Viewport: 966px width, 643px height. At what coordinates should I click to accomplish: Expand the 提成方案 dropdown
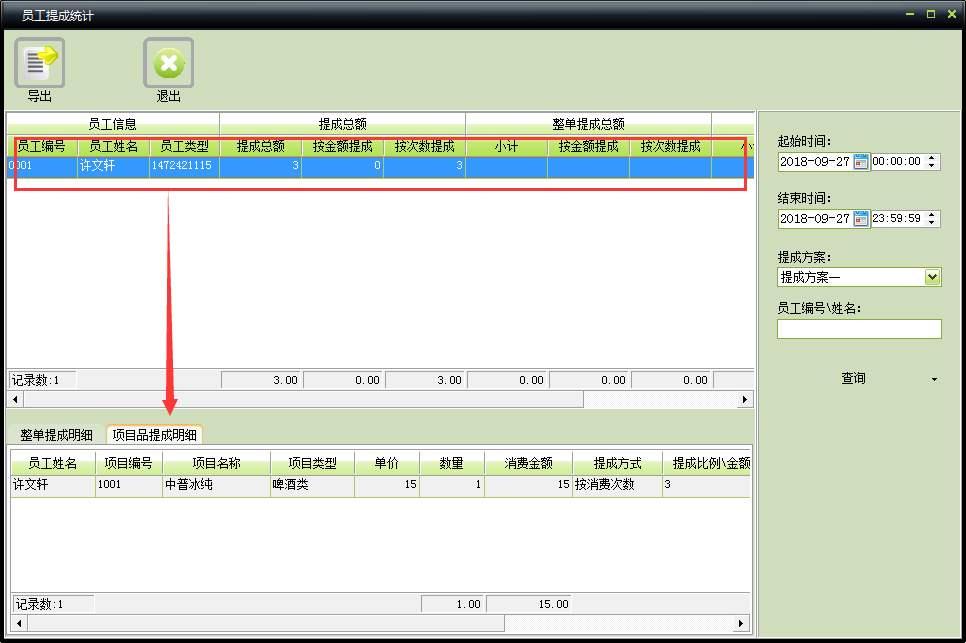pos(932,277)
